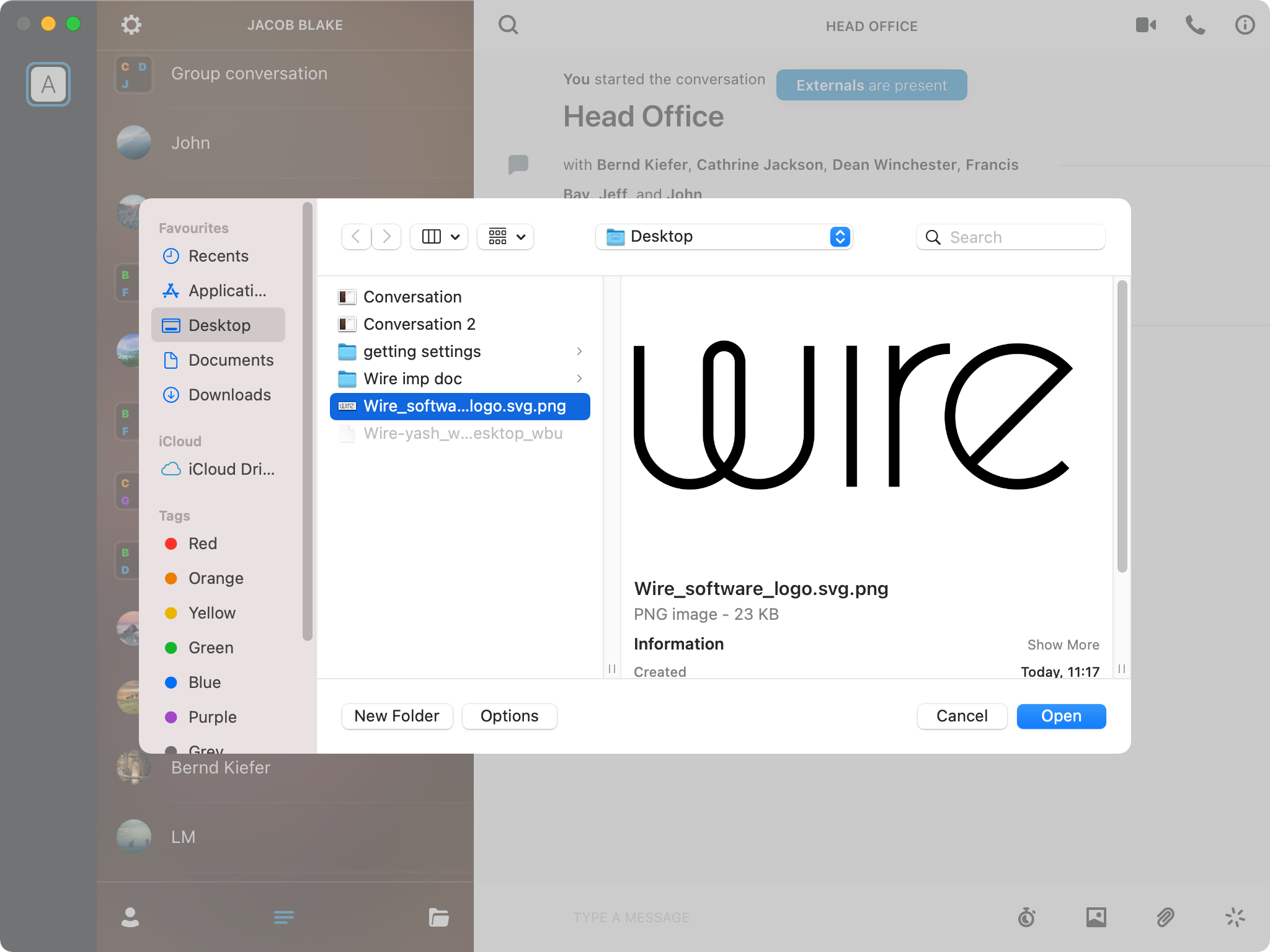The height and width of the screenshot is (952, 1270).
Task: Choose the Green tag
Action: [x=218, y=648]
